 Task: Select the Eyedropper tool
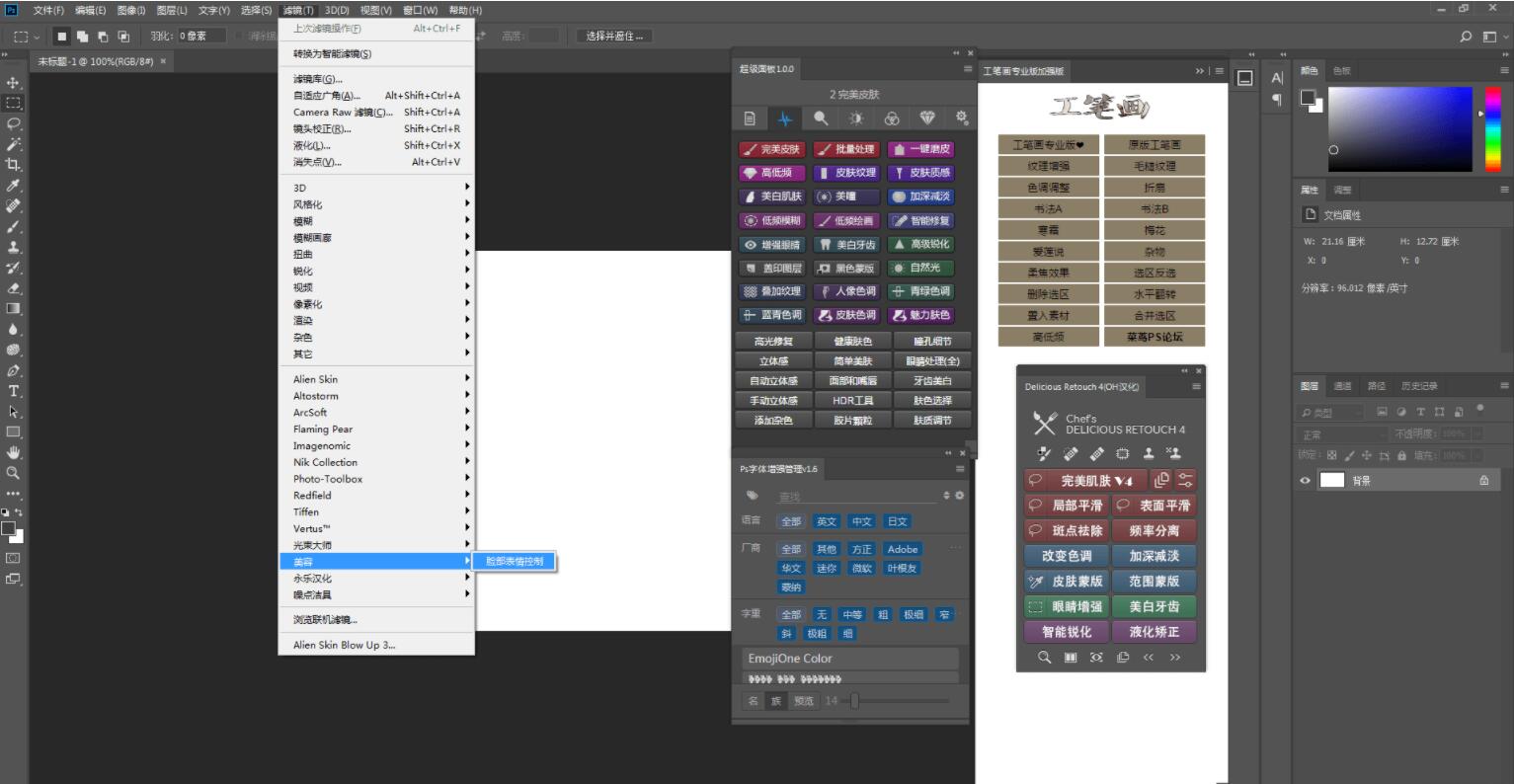14,186
